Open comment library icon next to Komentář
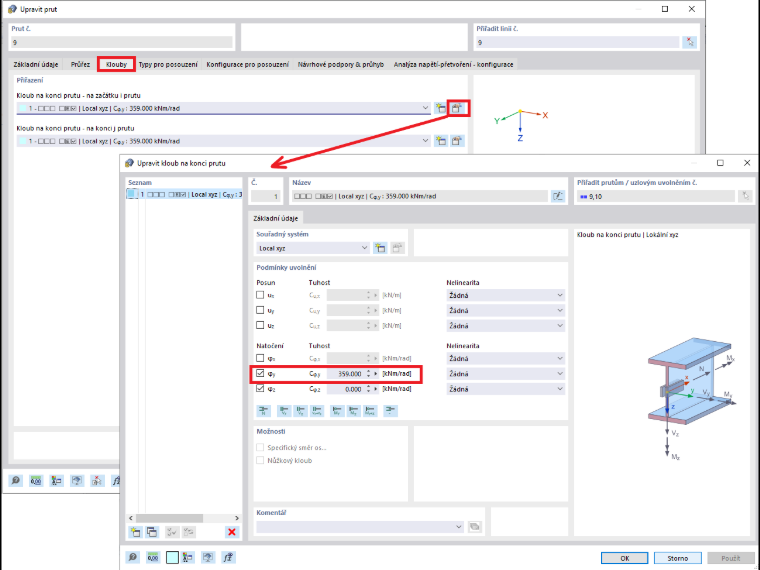This screenshot has height=570, width=760. tap(475, 527)
